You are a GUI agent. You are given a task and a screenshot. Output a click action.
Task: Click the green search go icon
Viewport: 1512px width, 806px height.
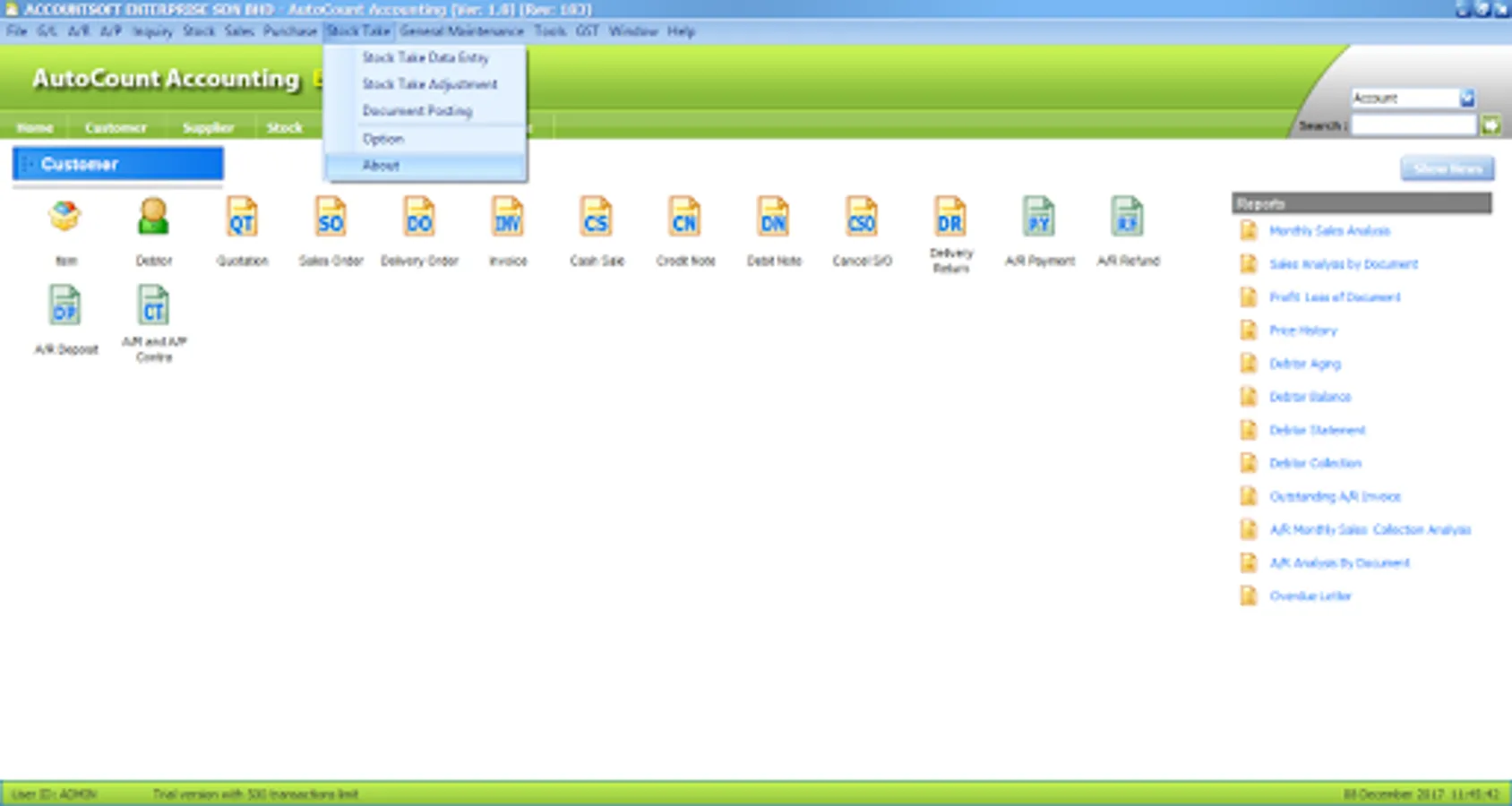tap(1491, 125)
